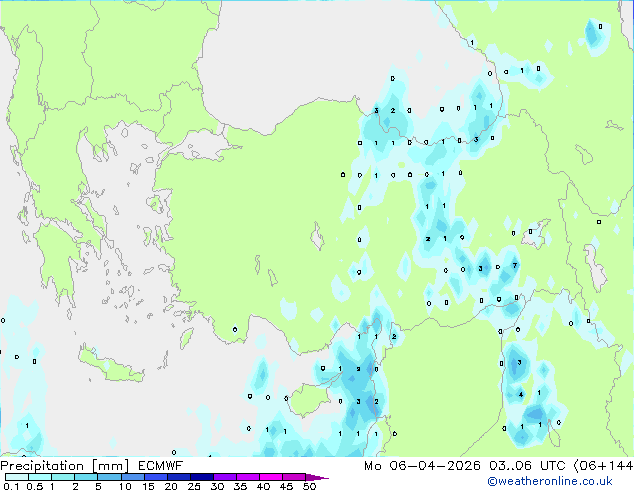This screenshot has height=490, width=634.
Task: Click the 30–35 mm purple legend swatch
Action: [x=225, y=477]
